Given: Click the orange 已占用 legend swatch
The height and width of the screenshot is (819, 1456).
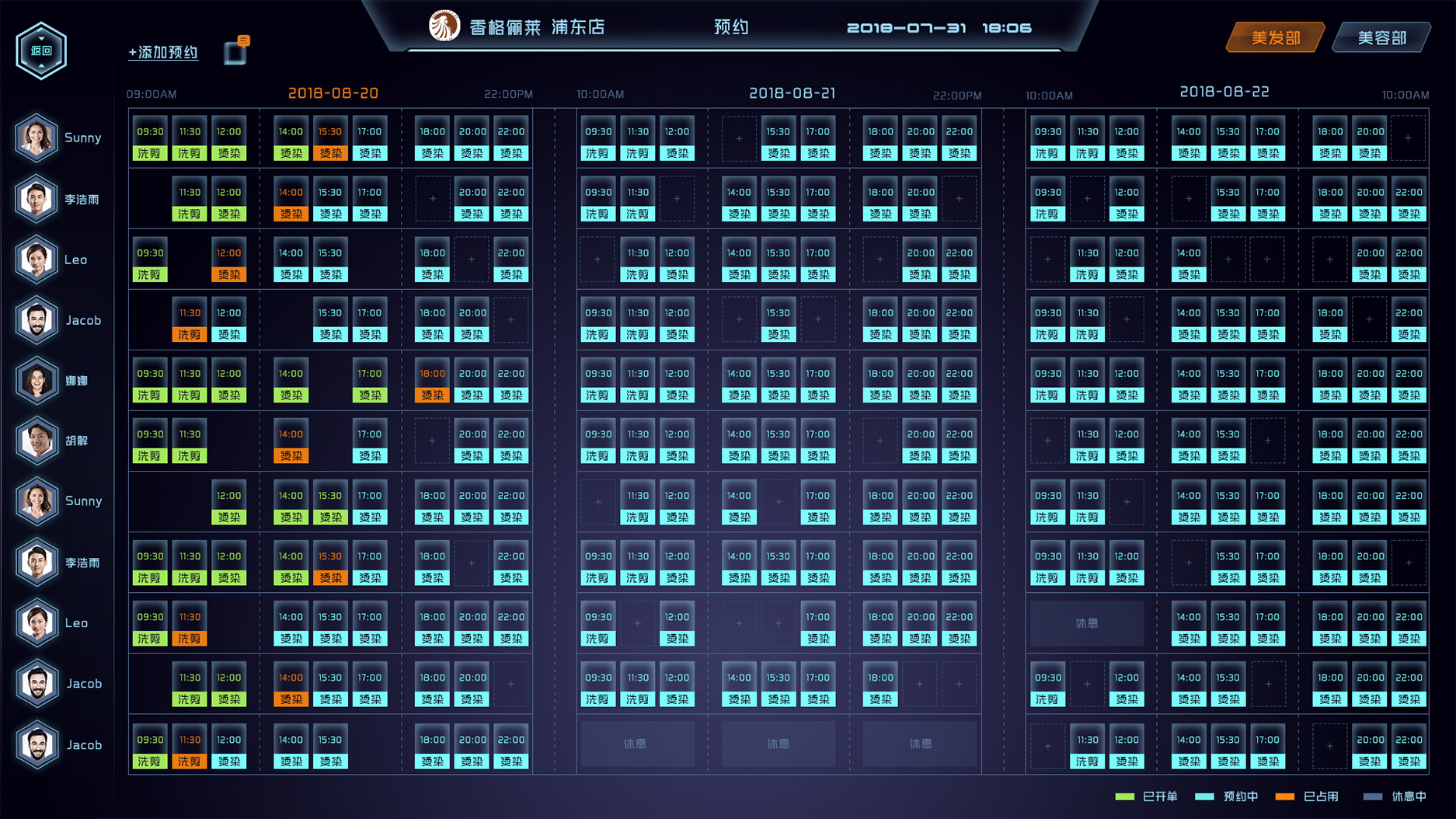Looking at the screenshot, I should [1284, 796].
